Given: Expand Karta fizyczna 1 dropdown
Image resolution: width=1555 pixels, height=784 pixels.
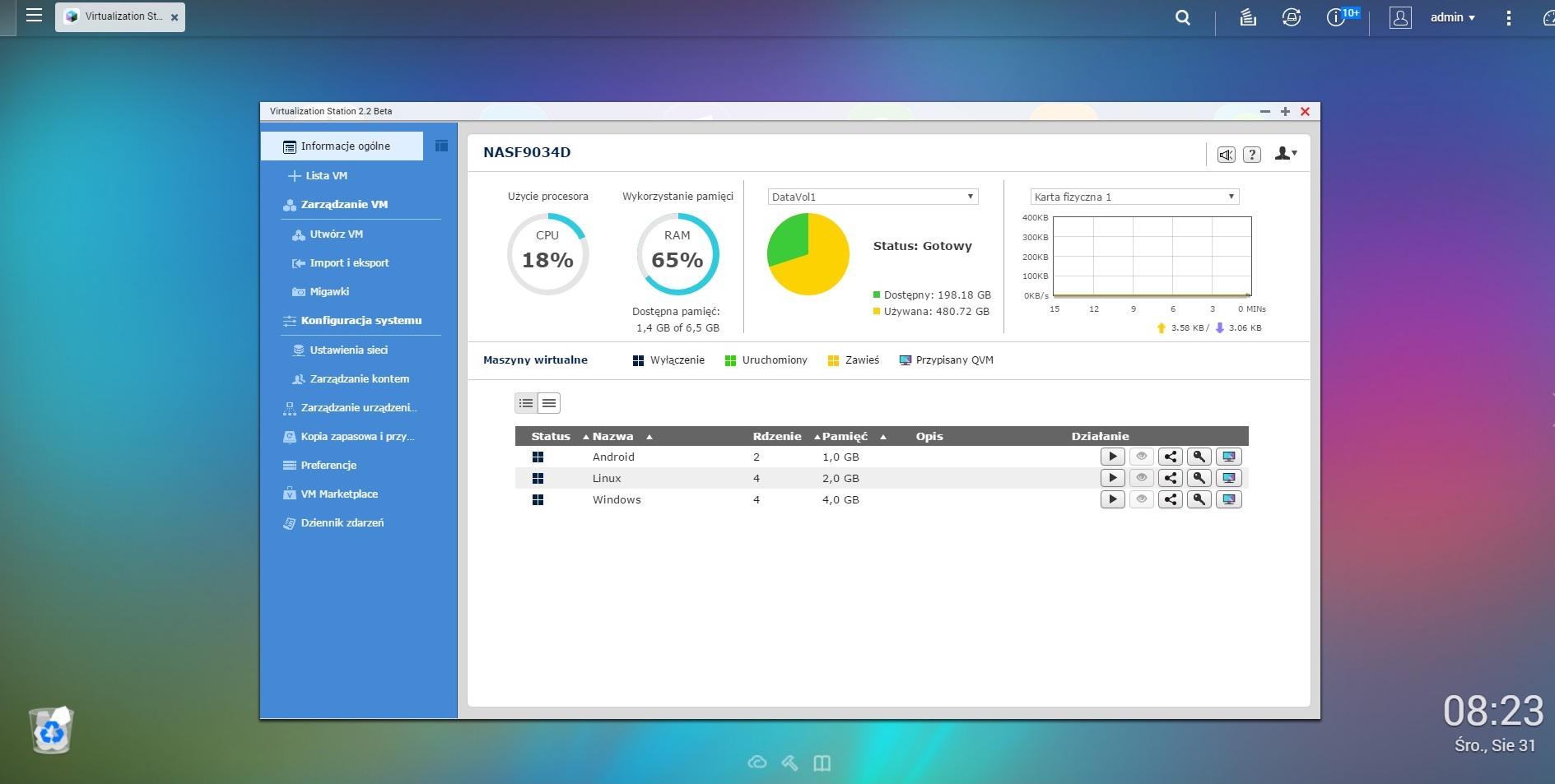Looking at the screenshot, I should (x=1134, y=197).
